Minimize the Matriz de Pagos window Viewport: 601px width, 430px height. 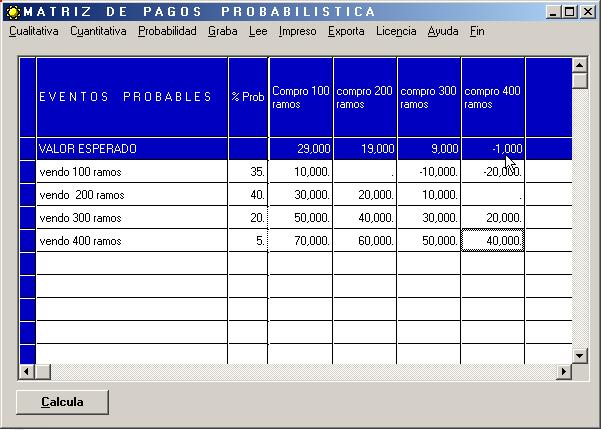pyautogui.click(x=553, y=12)
